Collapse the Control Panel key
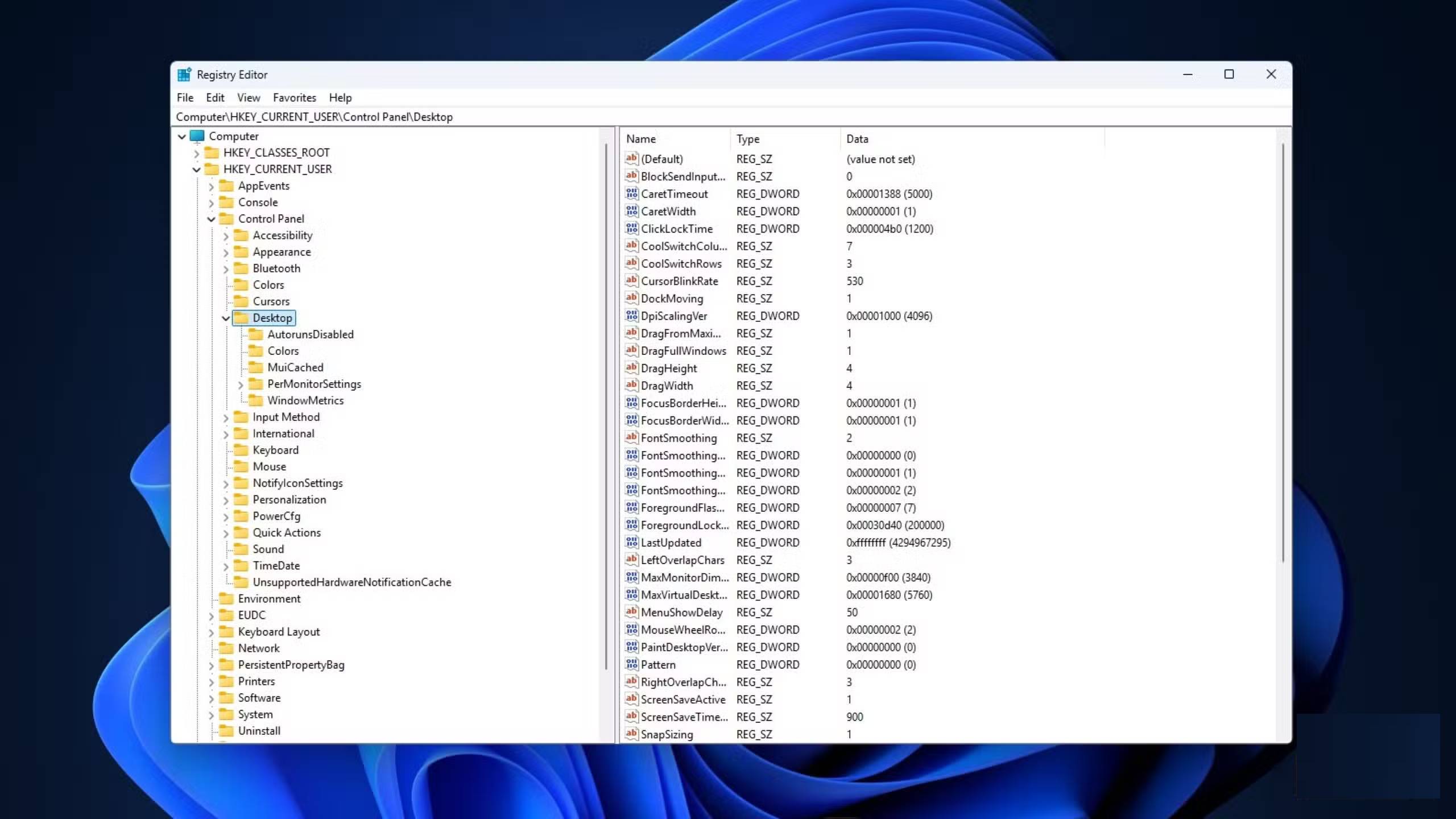The image size is (1456, 819). [211, 218]
